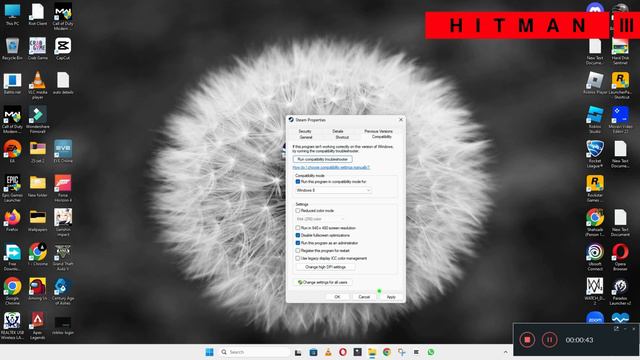Switch to the Shortcut tab

(x=342, y=137)
